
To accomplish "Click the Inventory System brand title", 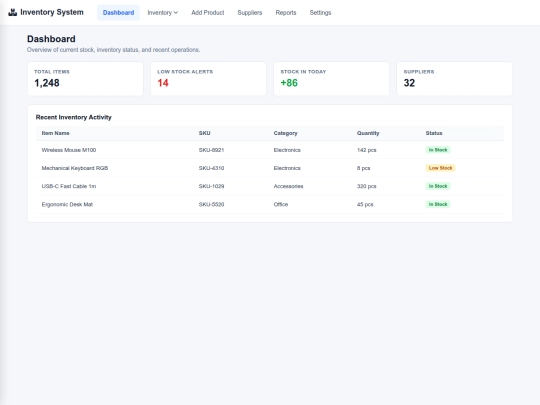I will 52,12.
